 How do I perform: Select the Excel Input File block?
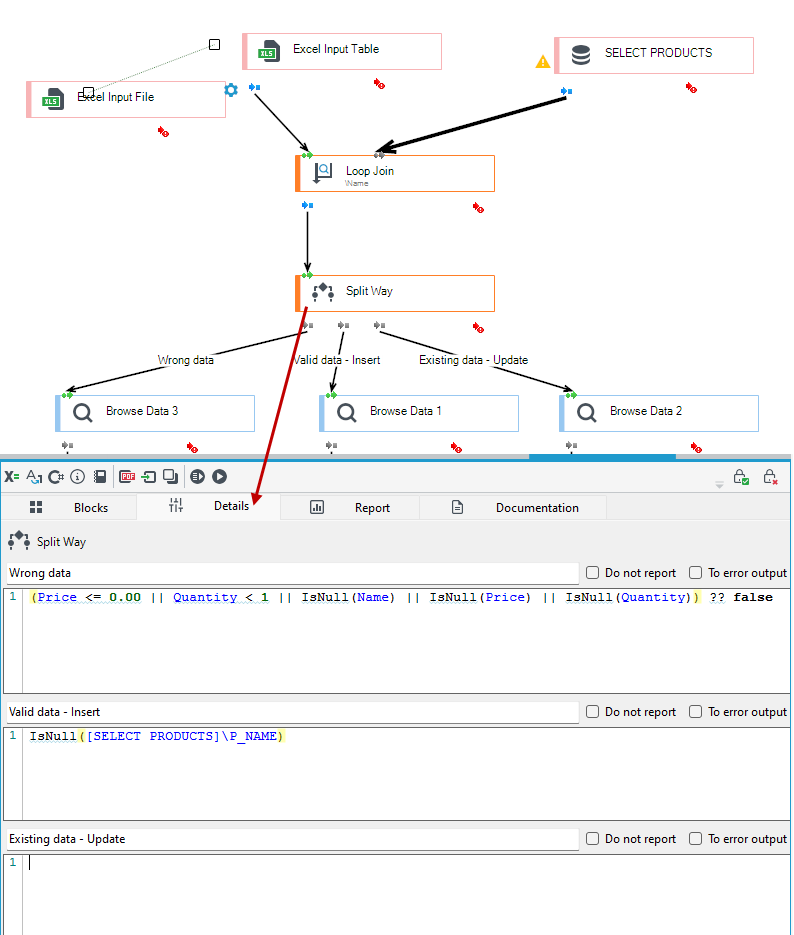126,100
